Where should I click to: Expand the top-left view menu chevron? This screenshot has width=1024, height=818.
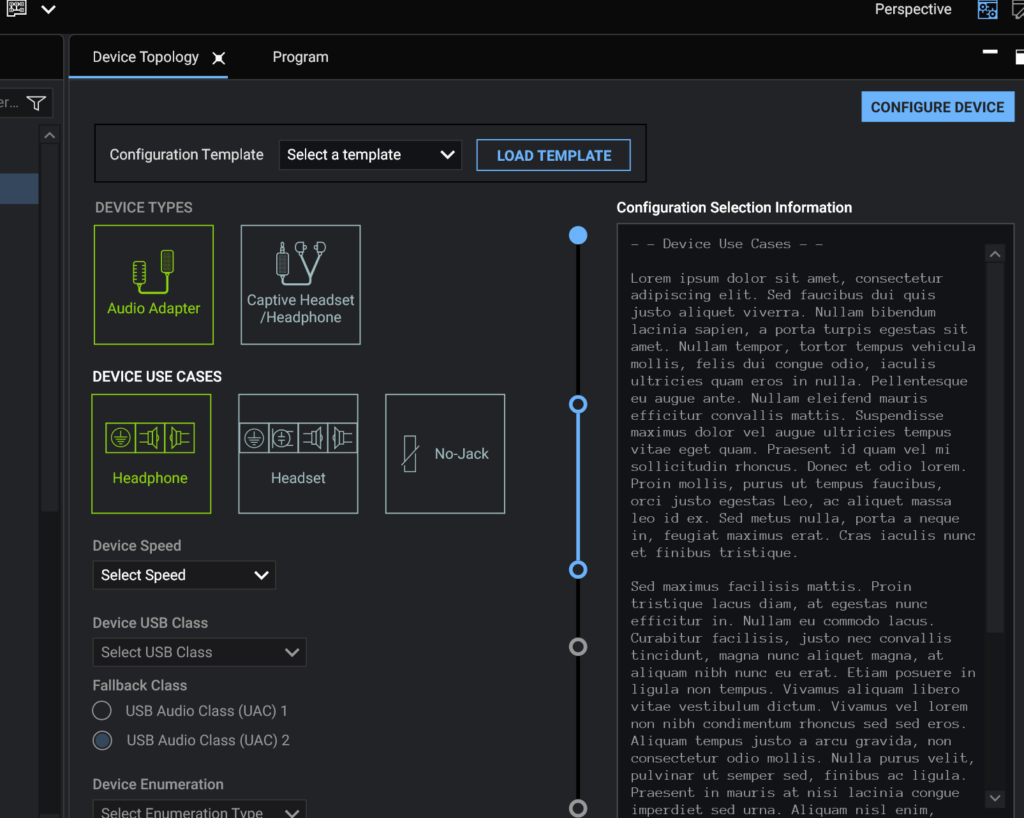(x=48, y=10)
